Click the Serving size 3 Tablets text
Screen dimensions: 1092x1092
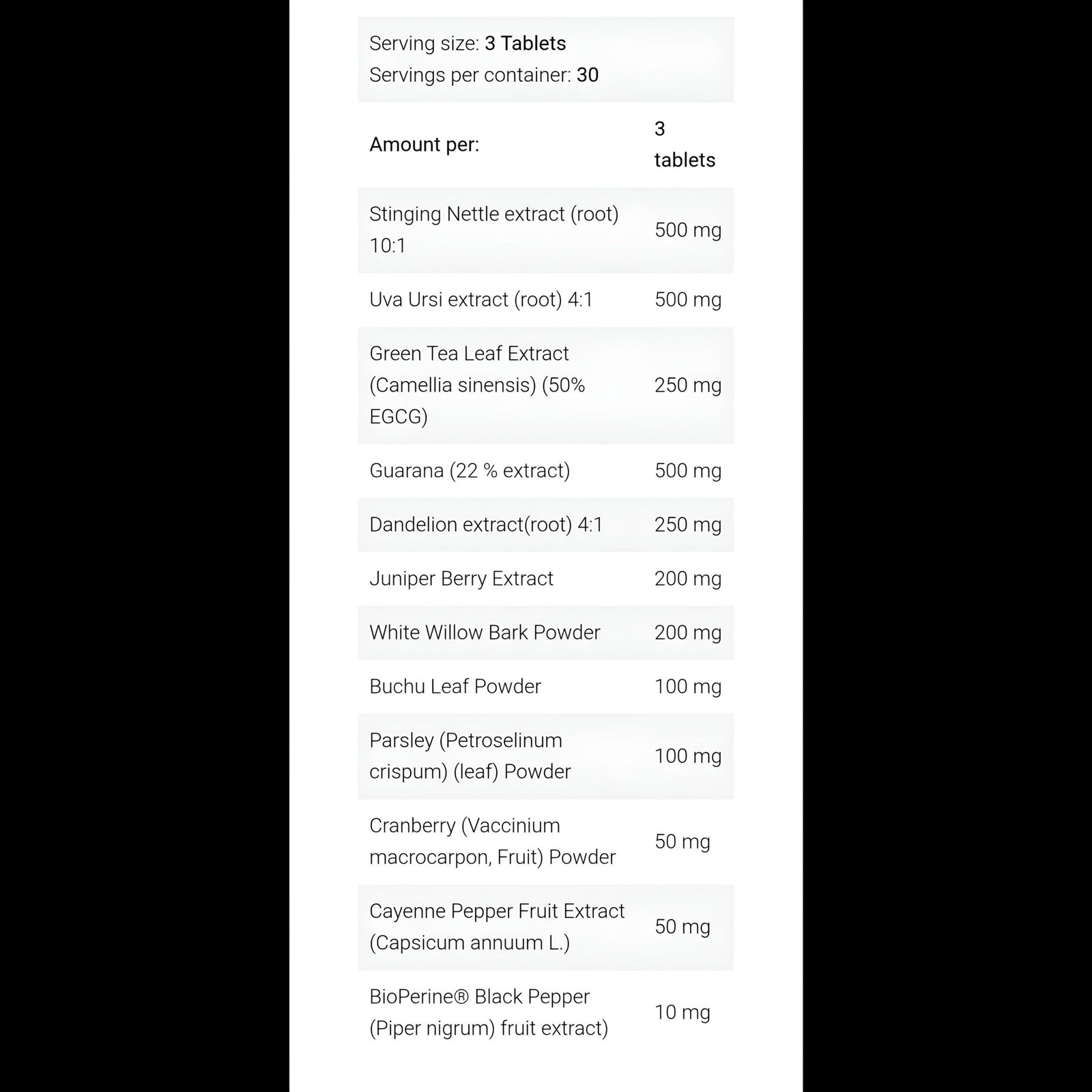[468, 44]
